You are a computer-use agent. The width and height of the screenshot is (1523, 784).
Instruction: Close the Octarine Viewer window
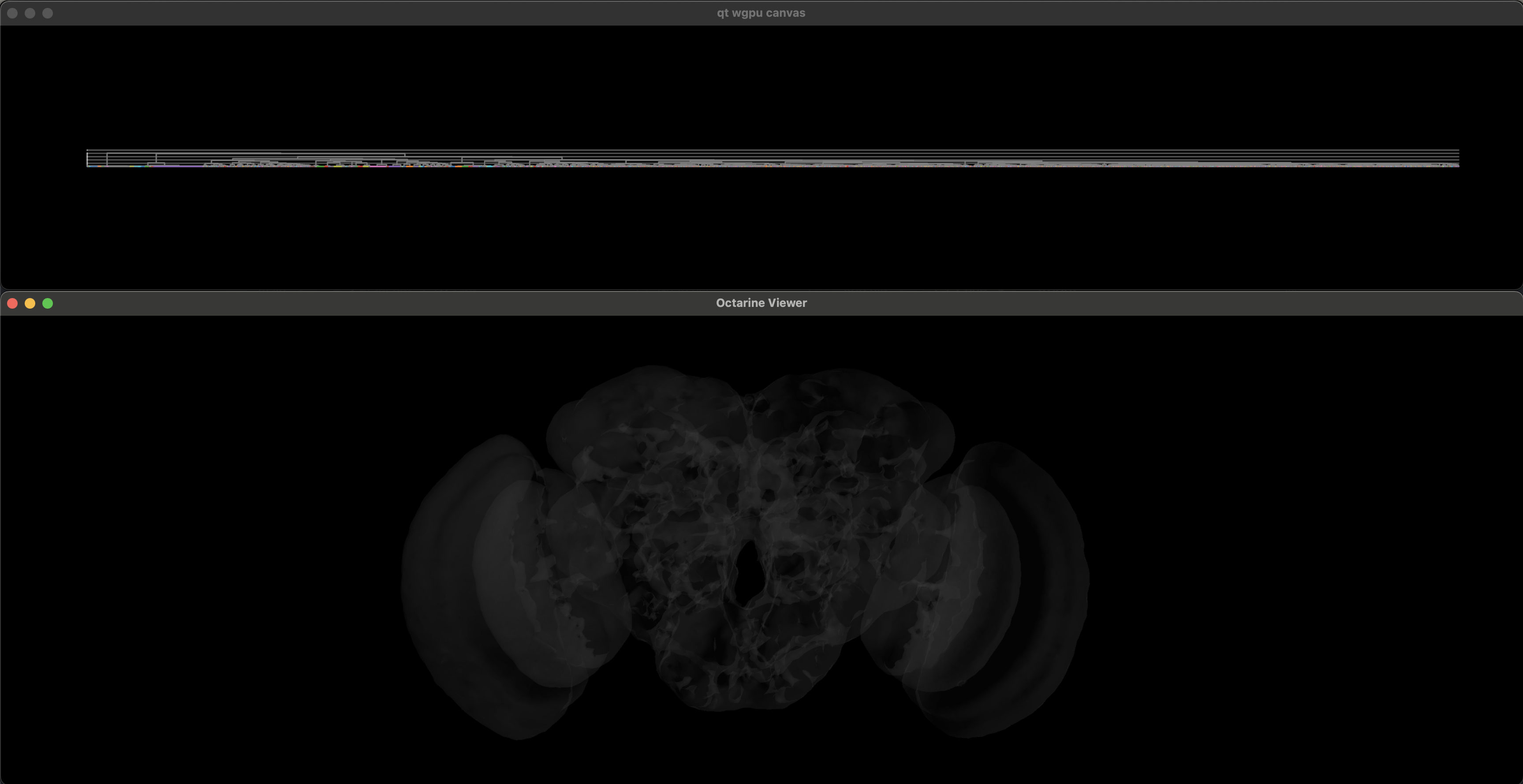click(12, 303)
